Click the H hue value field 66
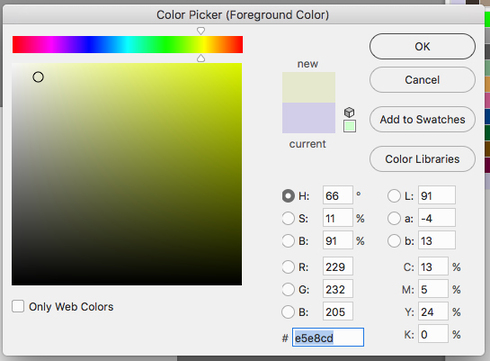490x361 pixels. pos(338,196)
